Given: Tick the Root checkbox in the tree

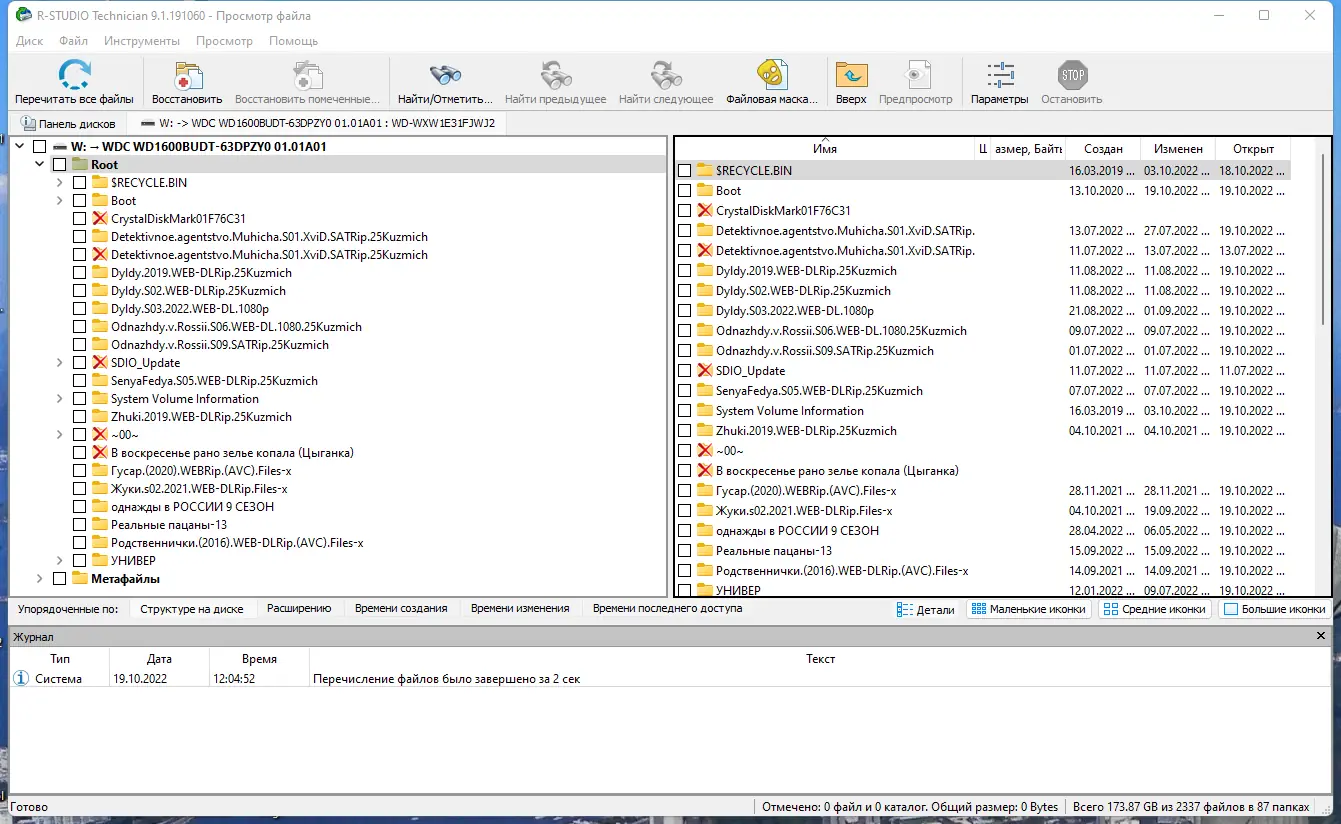Looking at the screenshot, I should click(59, 165).
